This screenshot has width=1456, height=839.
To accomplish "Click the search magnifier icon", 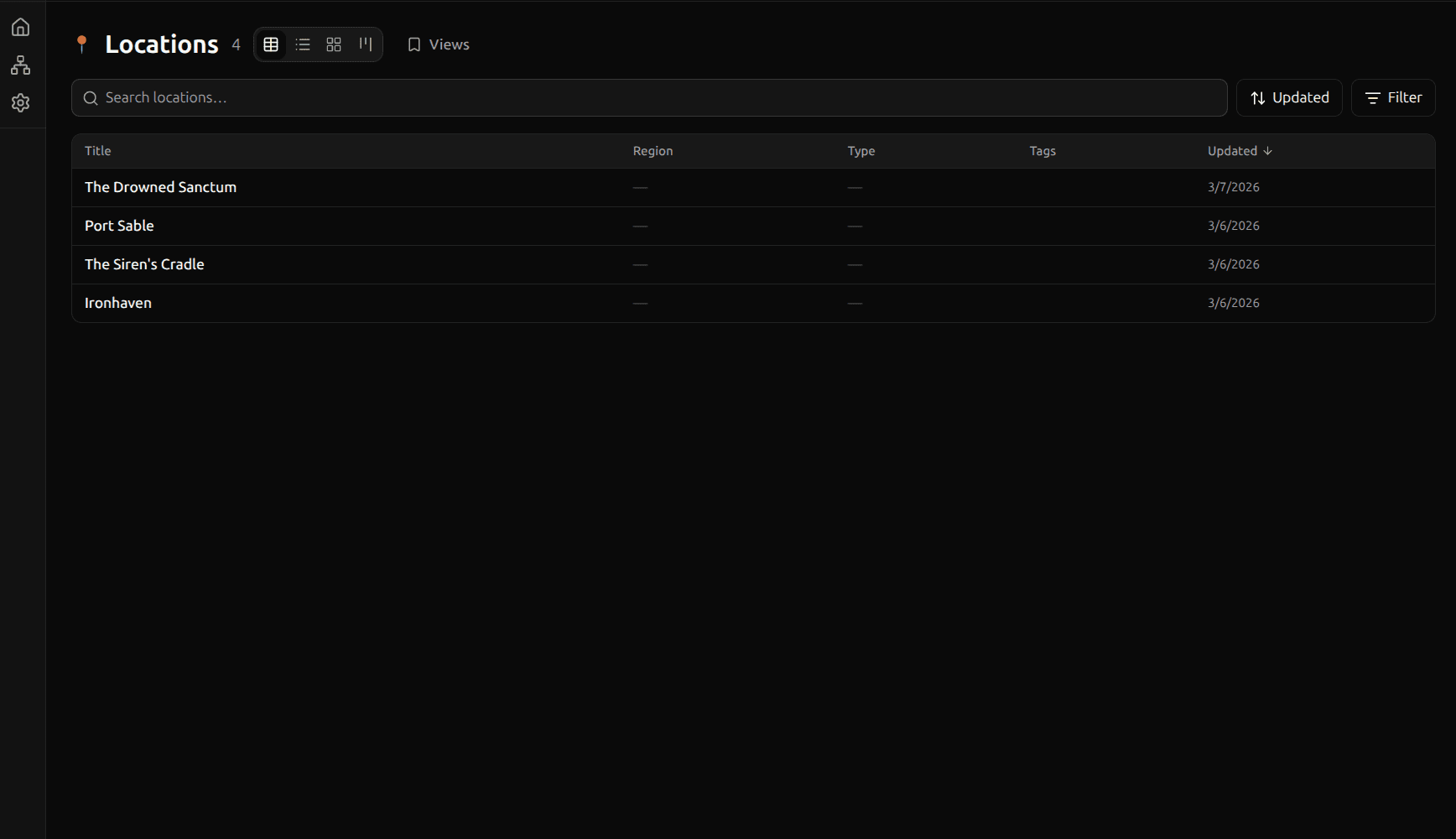I will [91, 98].
